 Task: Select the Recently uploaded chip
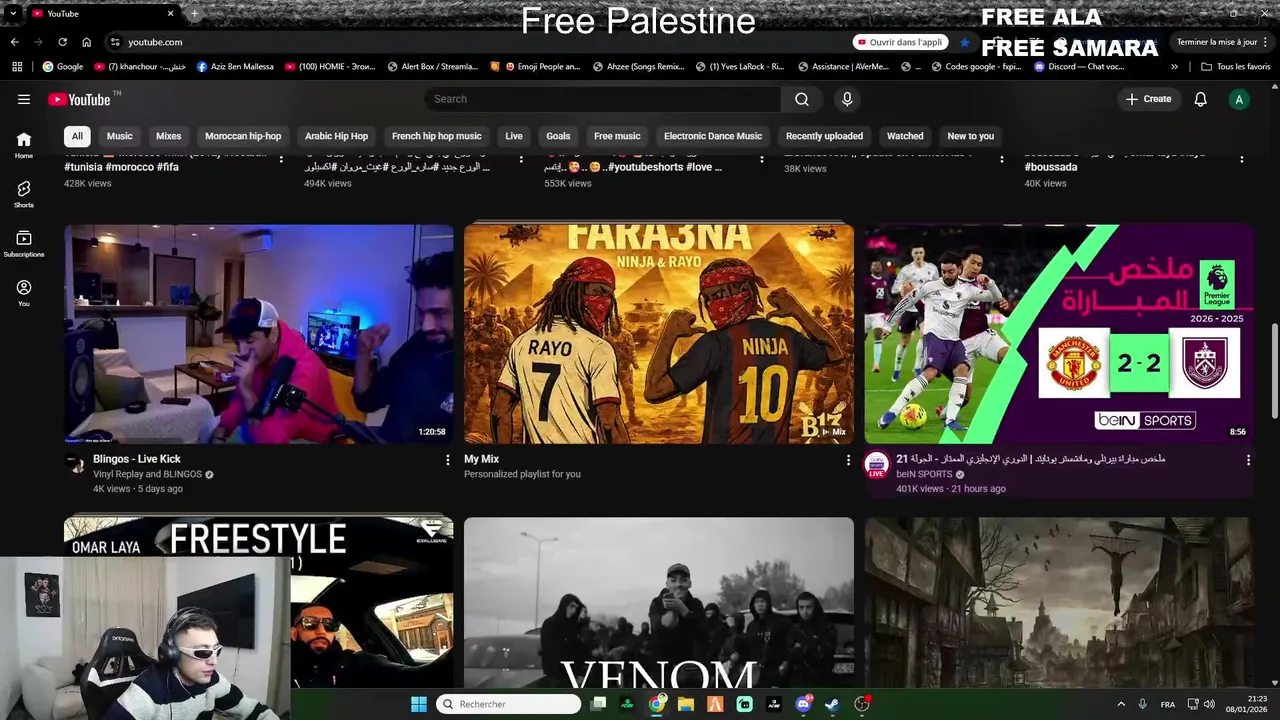[x=824, y=136]
